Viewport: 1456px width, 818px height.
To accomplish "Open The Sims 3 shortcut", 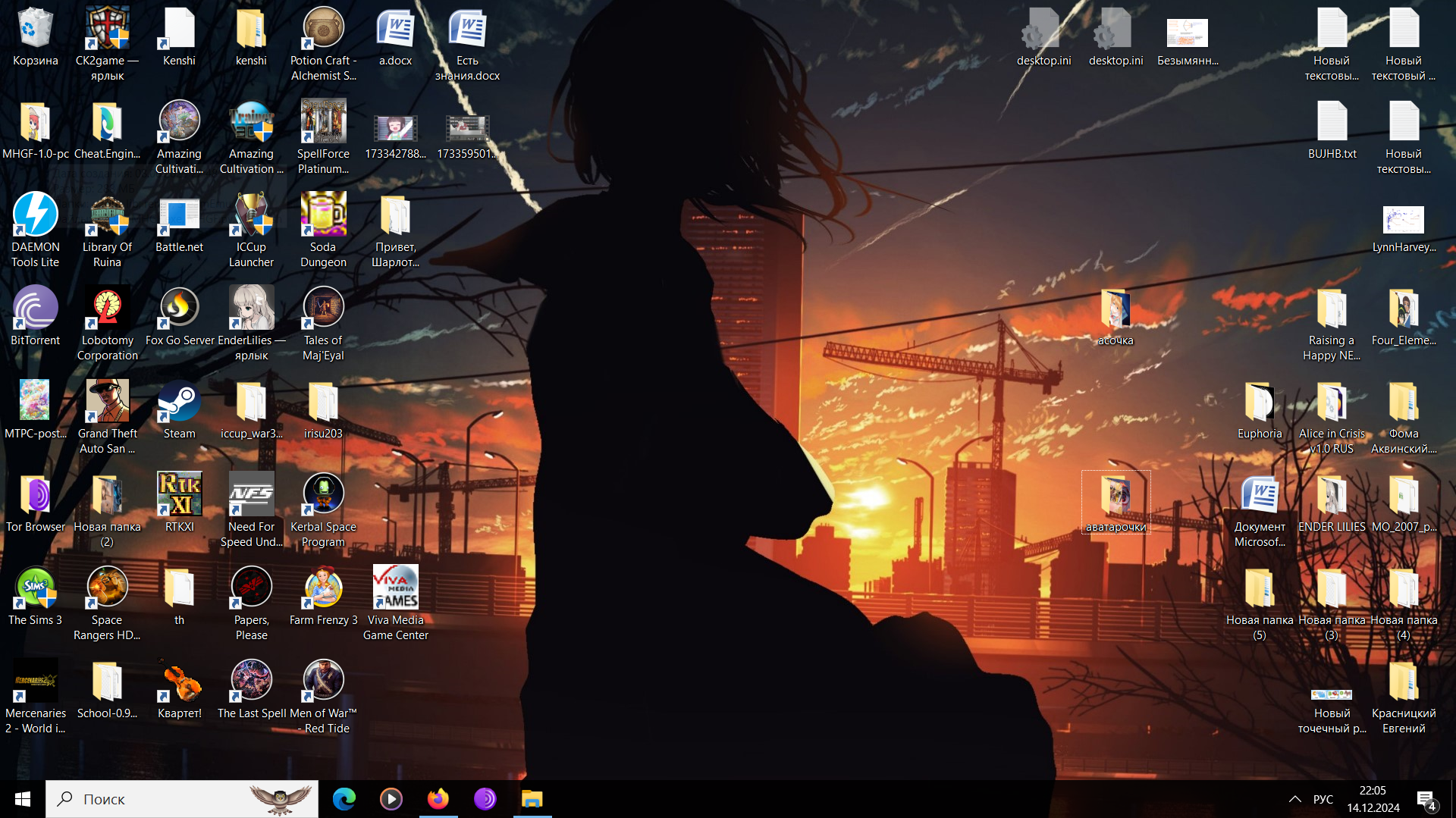I will [35, 596].
